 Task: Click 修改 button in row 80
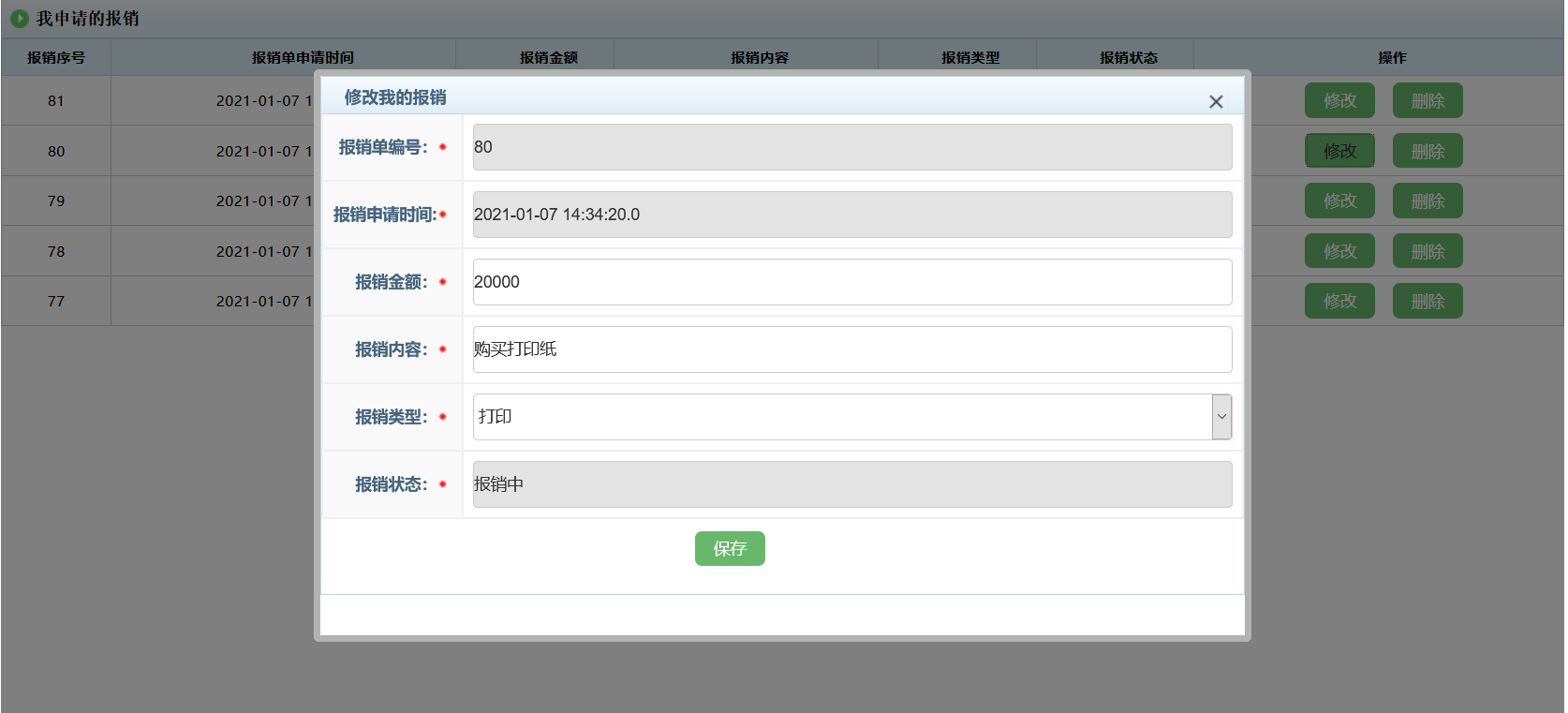(1339, 151)
